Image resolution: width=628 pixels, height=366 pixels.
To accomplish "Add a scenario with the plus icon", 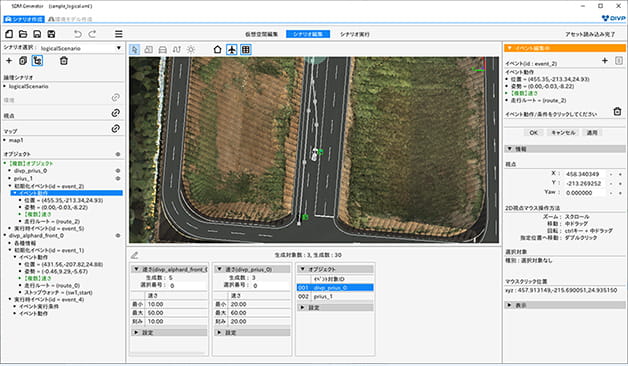I will point(9,61).
